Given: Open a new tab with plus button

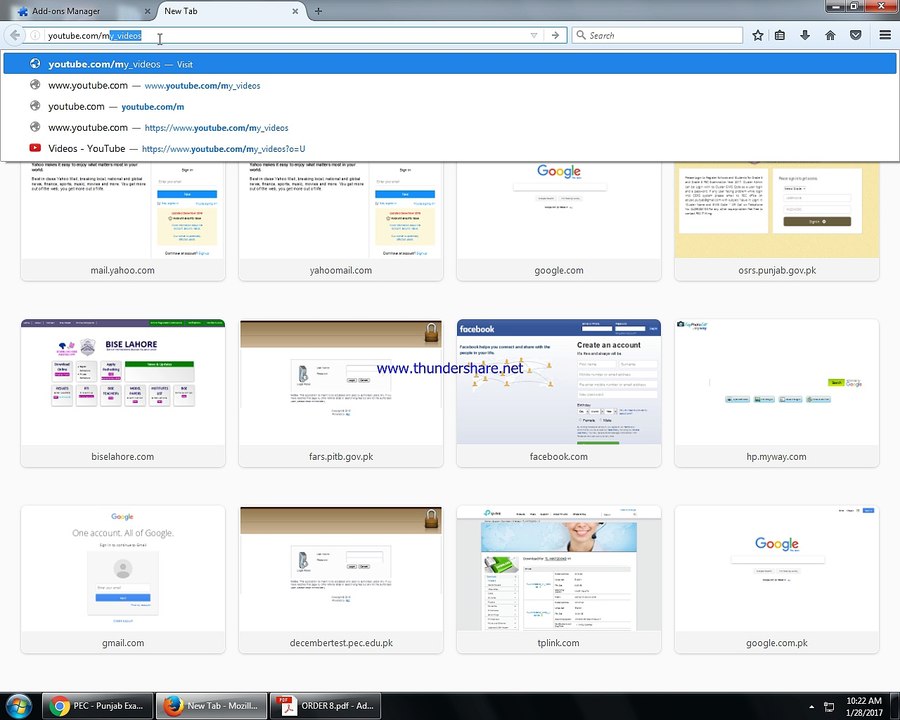Looking at the screenshot, I should tap(318, 11).
